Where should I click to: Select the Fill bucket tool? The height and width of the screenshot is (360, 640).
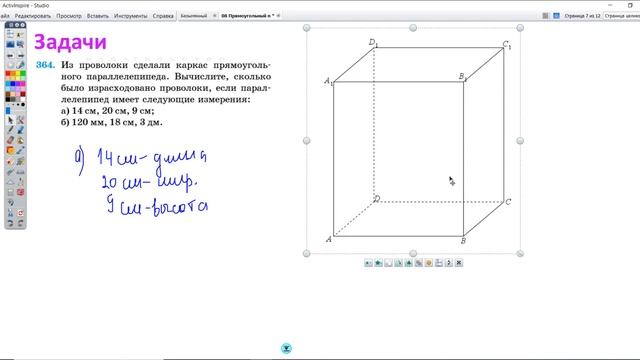point(20,140)
